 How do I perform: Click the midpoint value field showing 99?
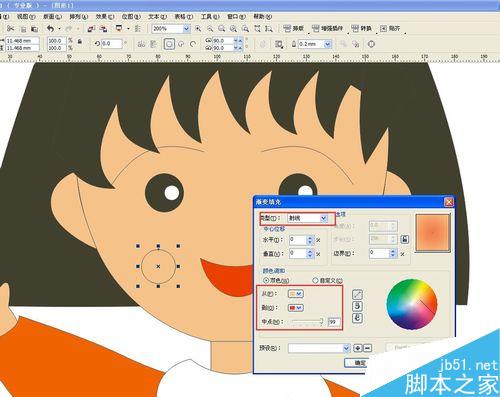click(334, 322)
